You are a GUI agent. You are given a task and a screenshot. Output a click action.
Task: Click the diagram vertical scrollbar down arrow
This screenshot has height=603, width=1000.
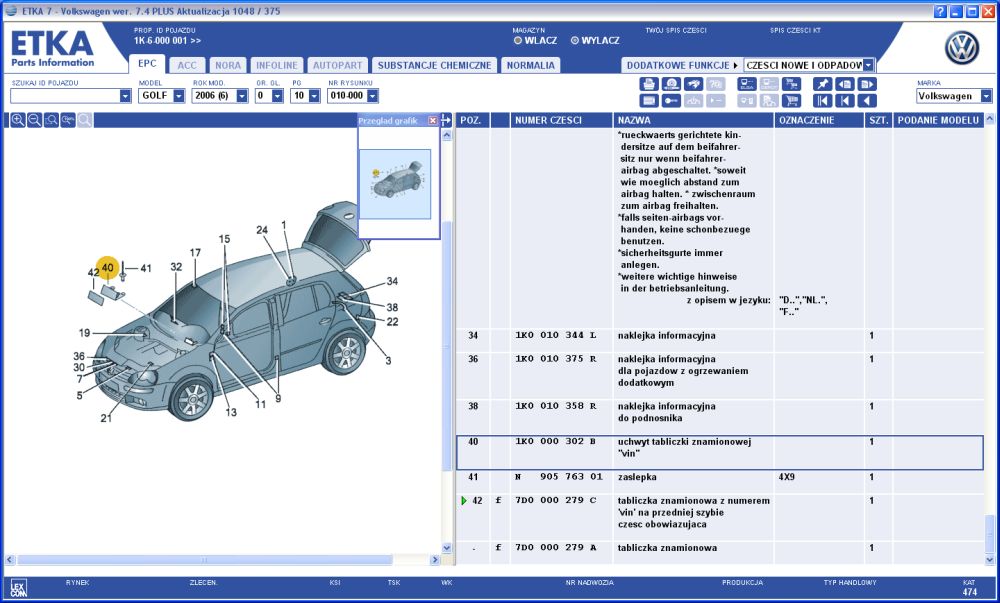[446, 548]
